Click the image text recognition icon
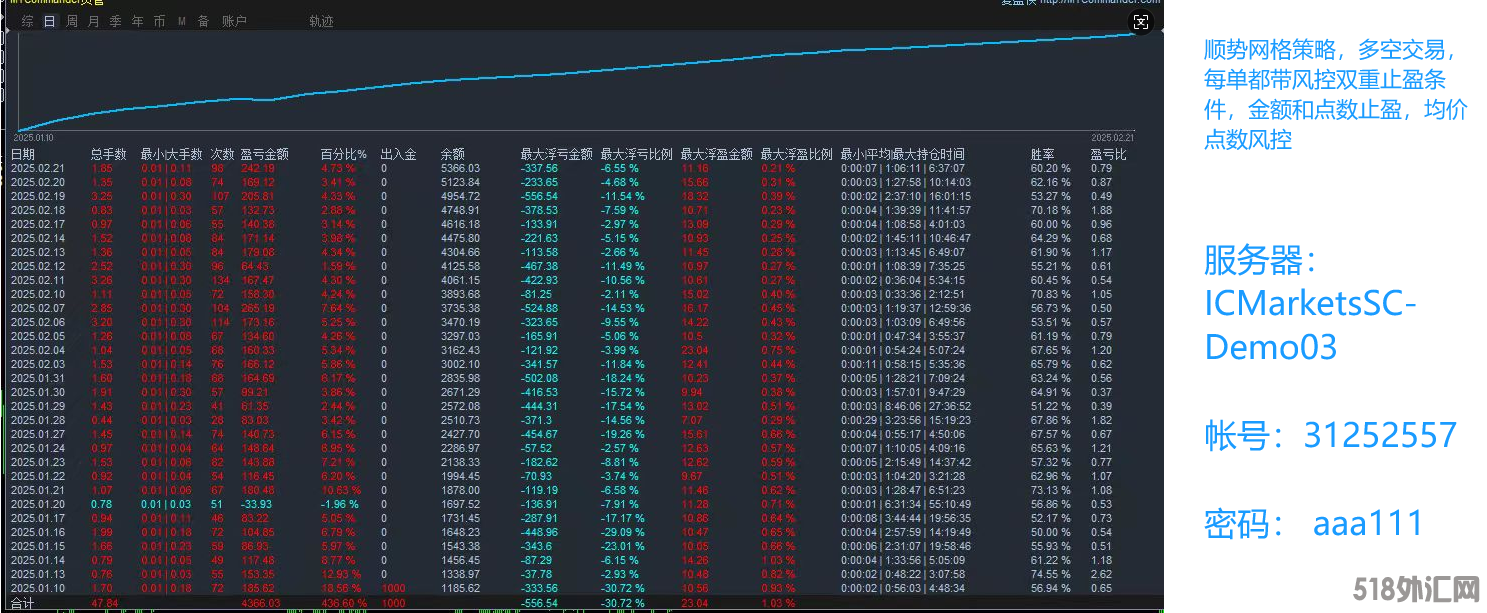The image size is (1487, 613). coord(1141,22)
